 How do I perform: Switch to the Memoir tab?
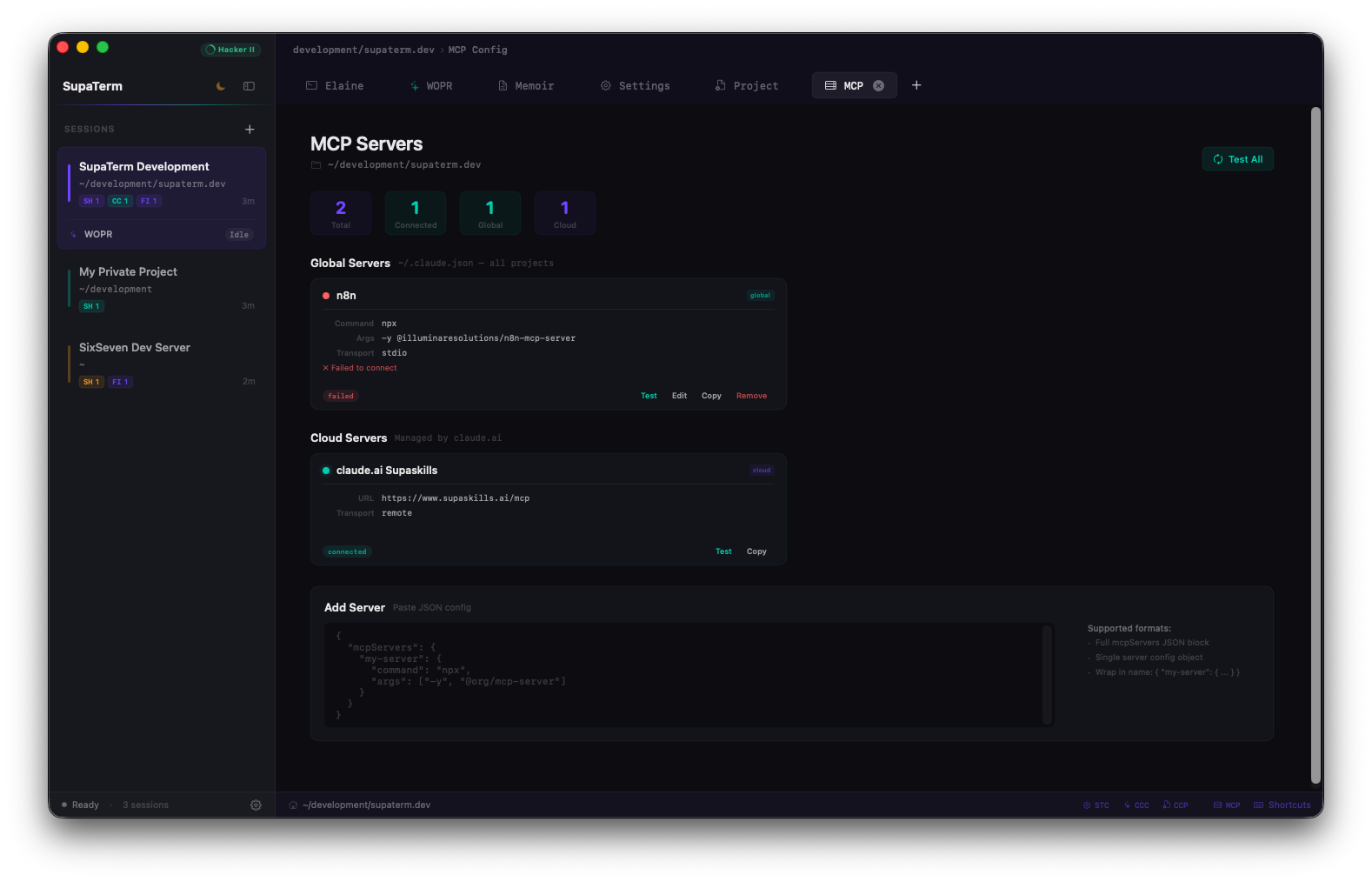click(x=526, y=86)
